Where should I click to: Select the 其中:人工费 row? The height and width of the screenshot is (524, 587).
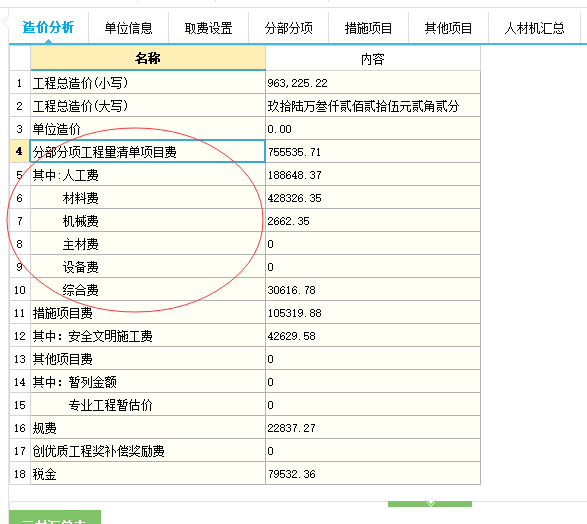pyautogui.click(x=148, y=175)
